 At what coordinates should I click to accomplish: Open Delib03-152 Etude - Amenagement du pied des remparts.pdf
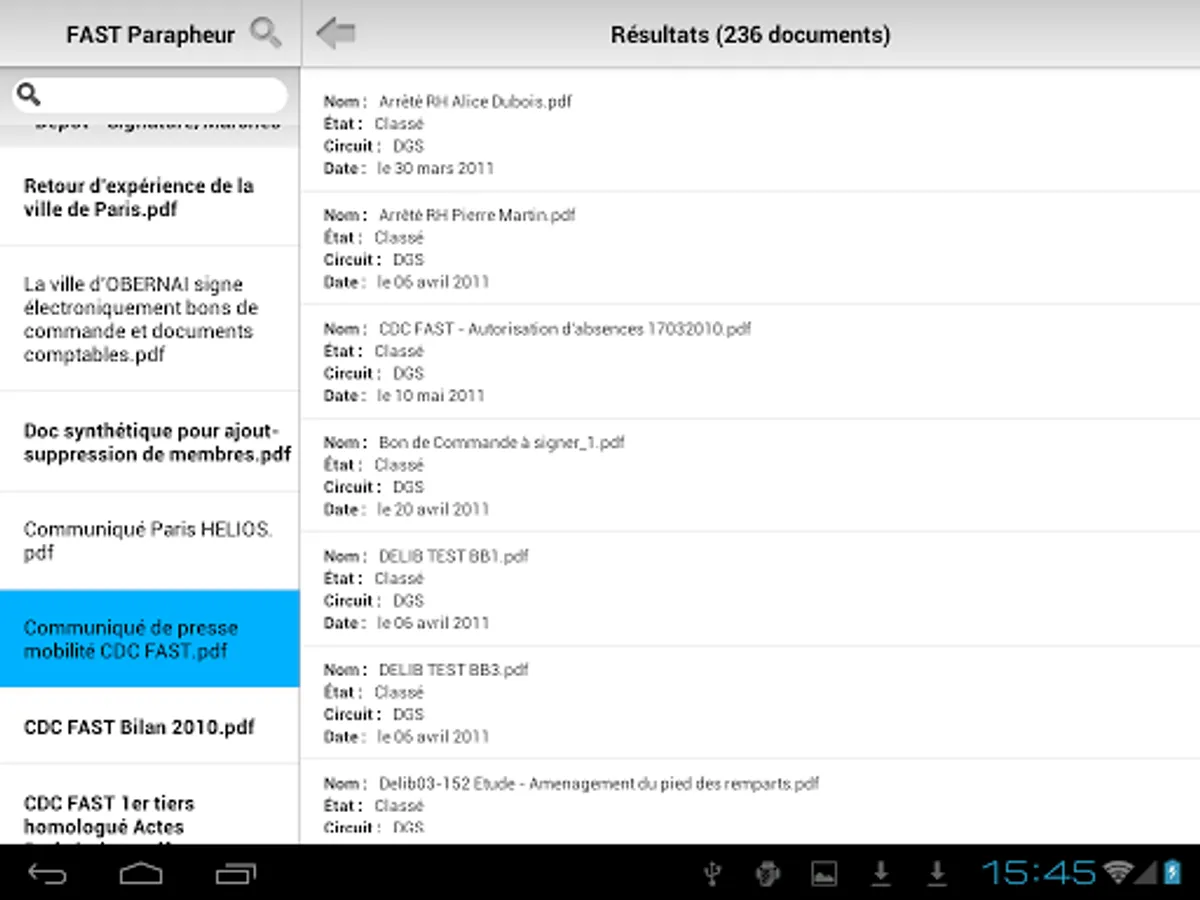pos(750,801)
